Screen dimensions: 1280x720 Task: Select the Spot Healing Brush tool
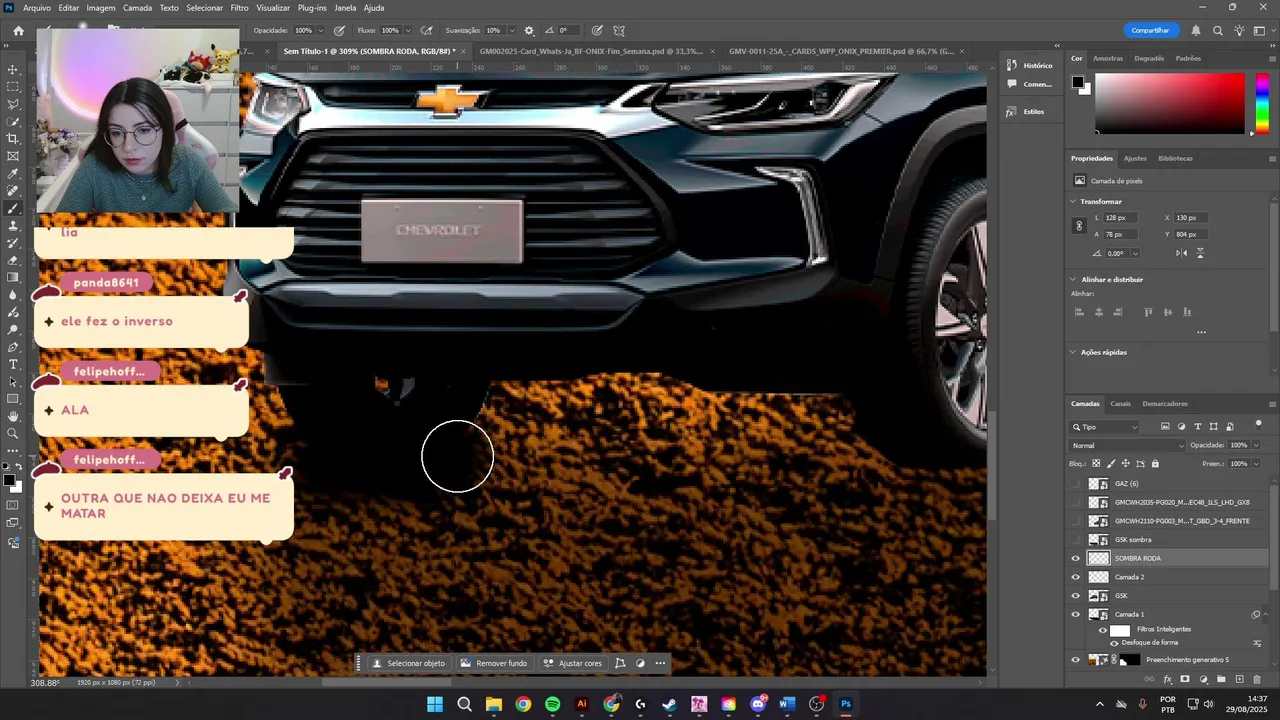tap(13, 191)
